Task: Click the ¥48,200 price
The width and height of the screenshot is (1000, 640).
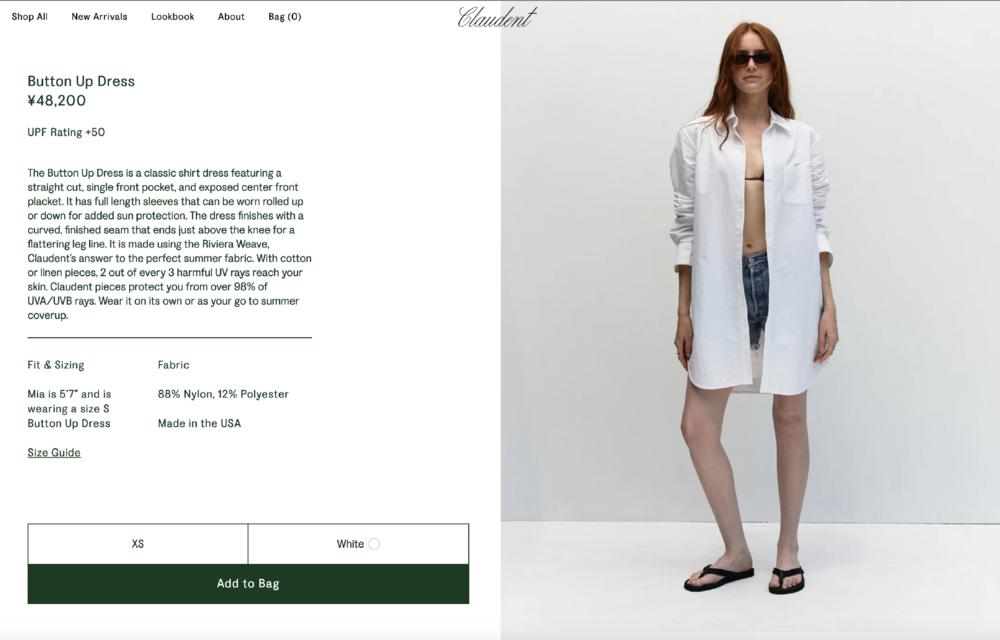Action: [x=56, y=100]
